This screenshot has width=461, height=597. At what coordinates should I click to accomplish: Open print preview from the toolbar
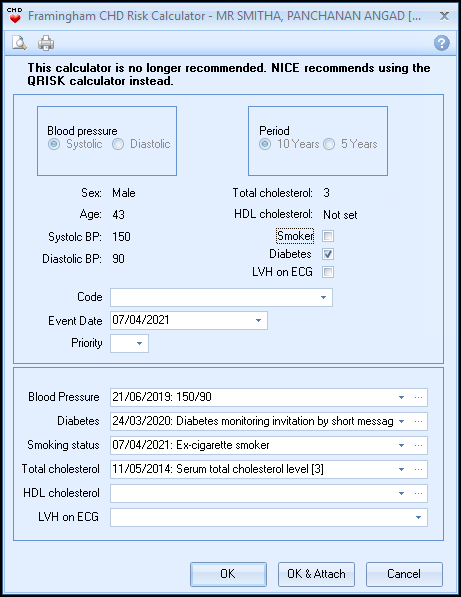19,43
